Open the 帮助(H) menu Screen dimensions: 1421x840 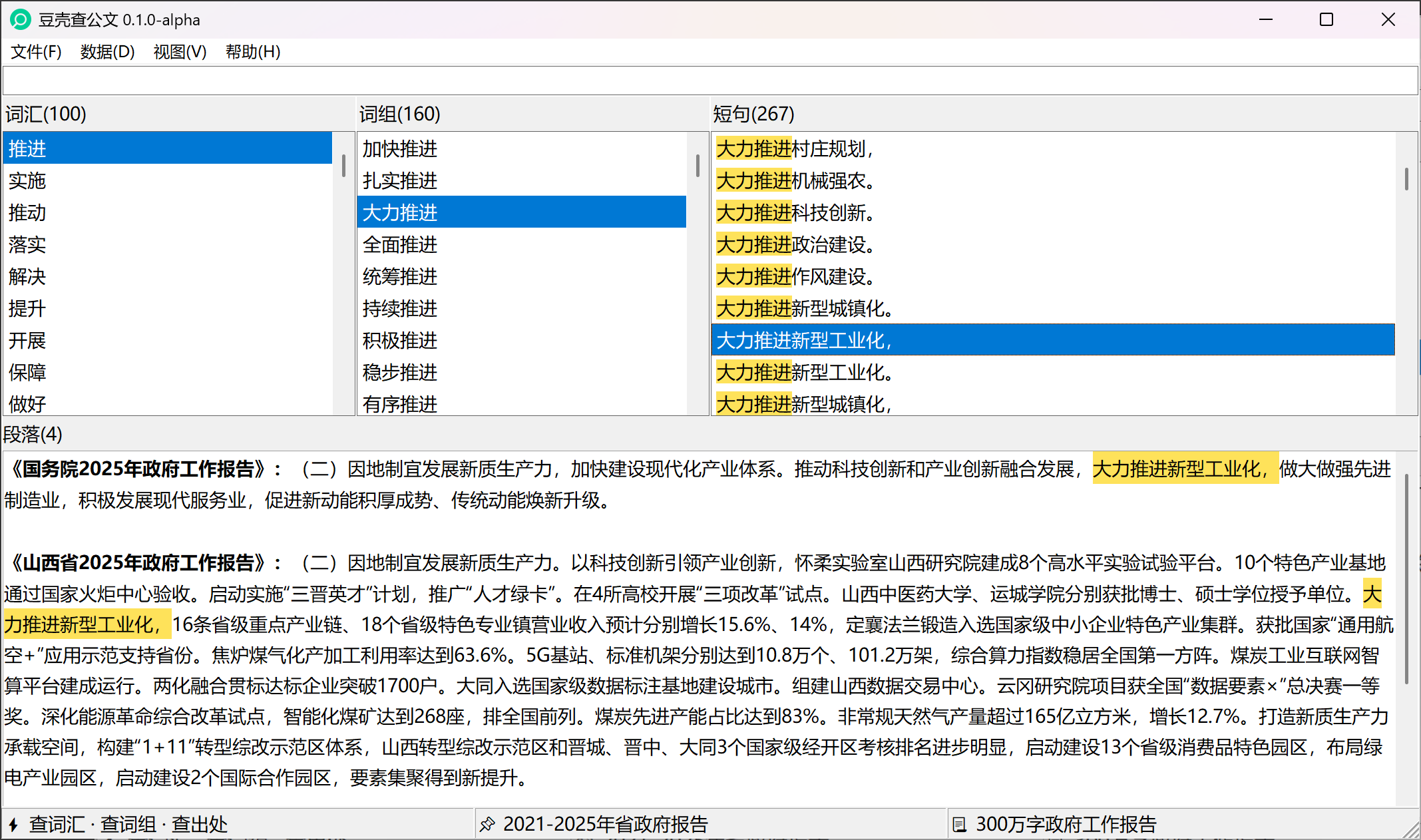(253, 51)
